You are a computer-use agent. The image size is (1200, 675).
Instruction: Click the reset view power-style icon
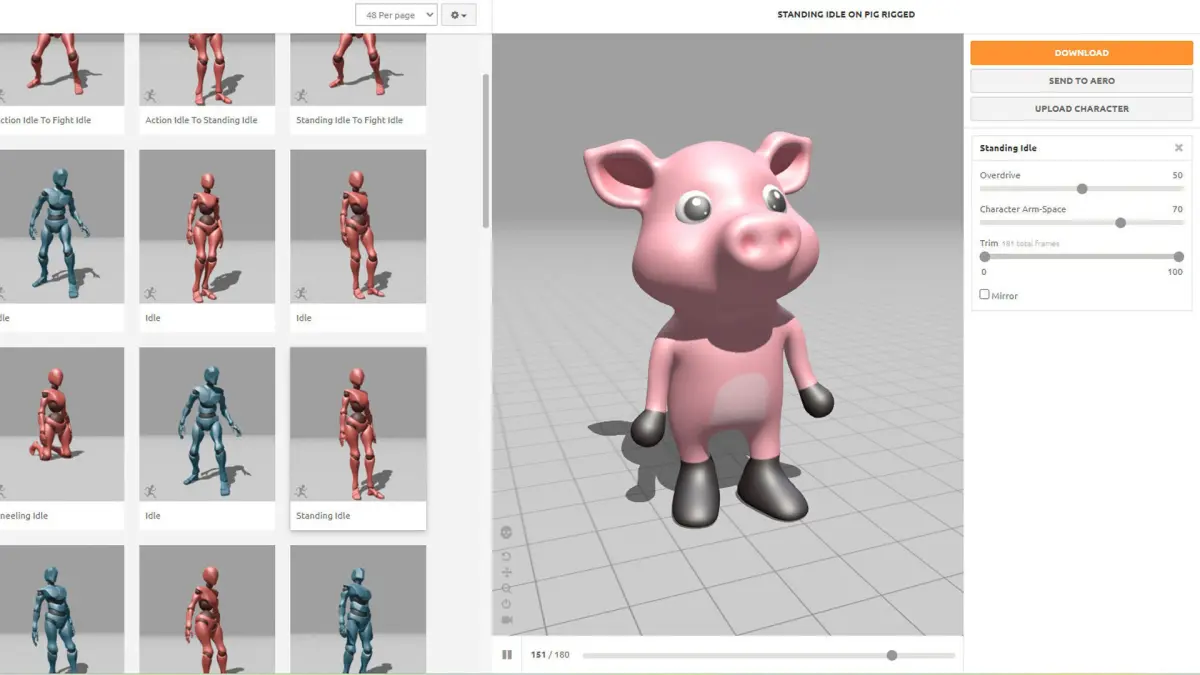tap(506, 604)
